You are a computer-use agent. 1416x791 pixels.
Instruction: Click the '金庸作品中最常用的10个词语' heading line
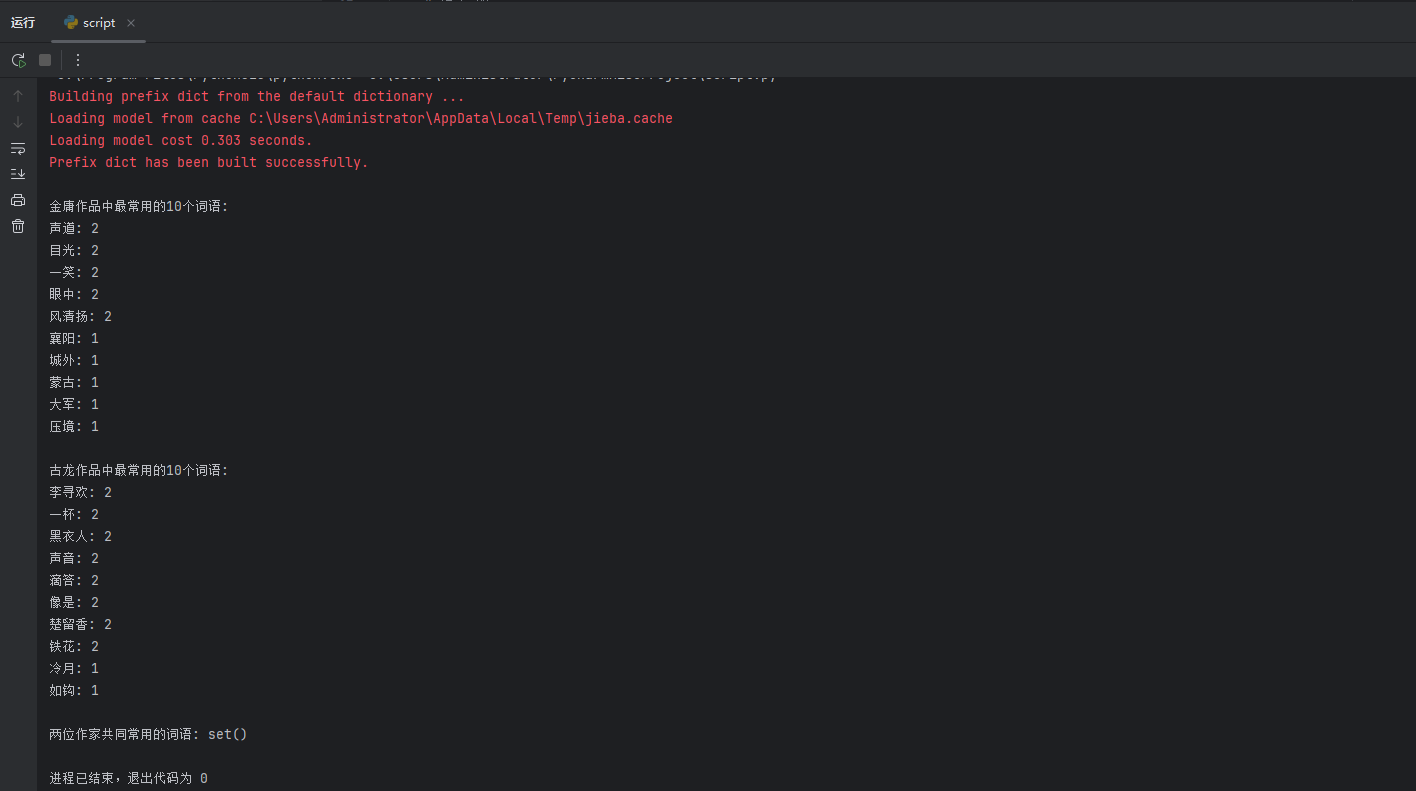tap(138, 206)
